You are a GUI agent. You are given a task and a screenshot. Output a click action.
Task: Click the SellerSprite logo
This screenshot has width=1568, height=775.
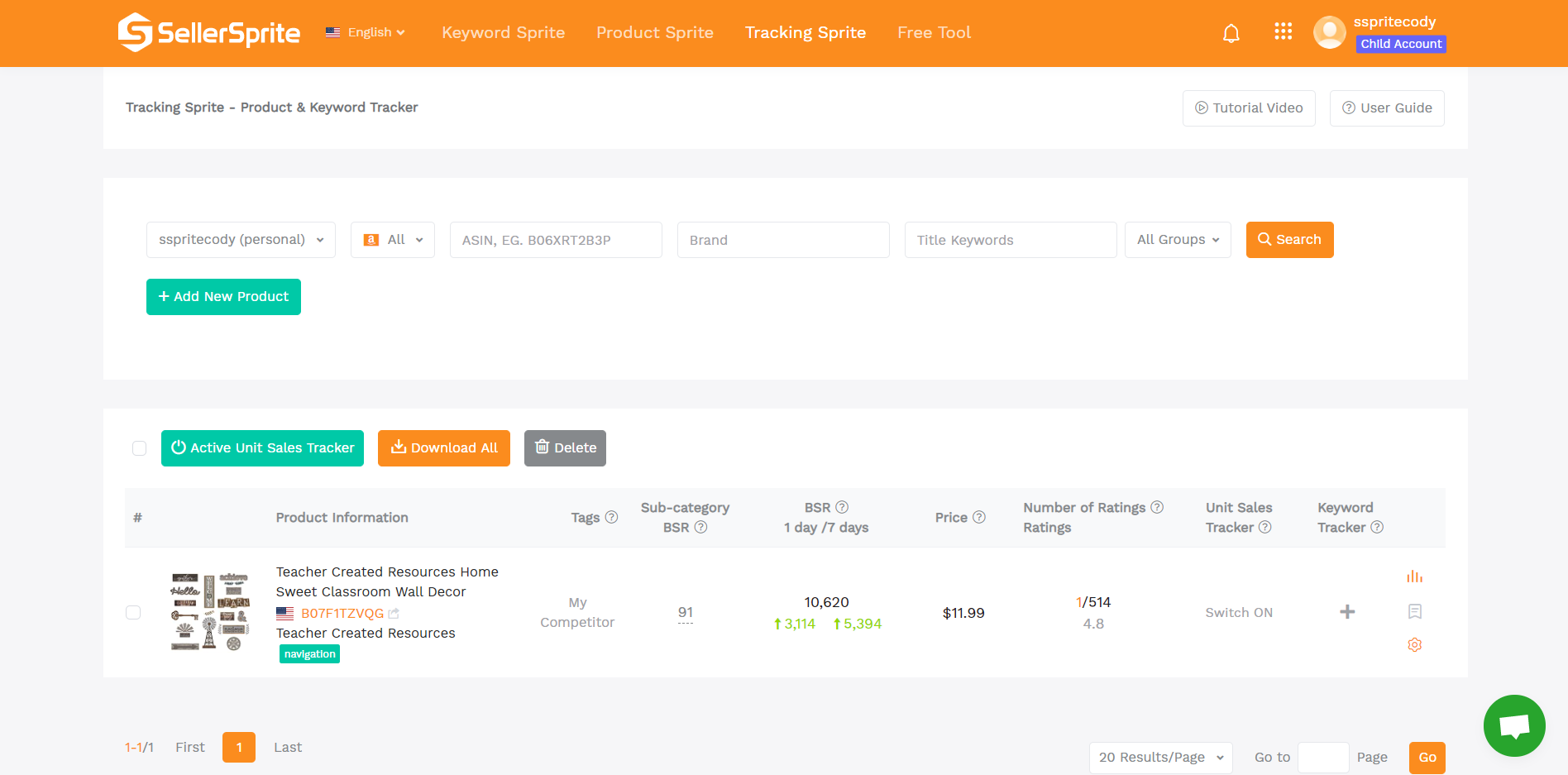[209, 32]
